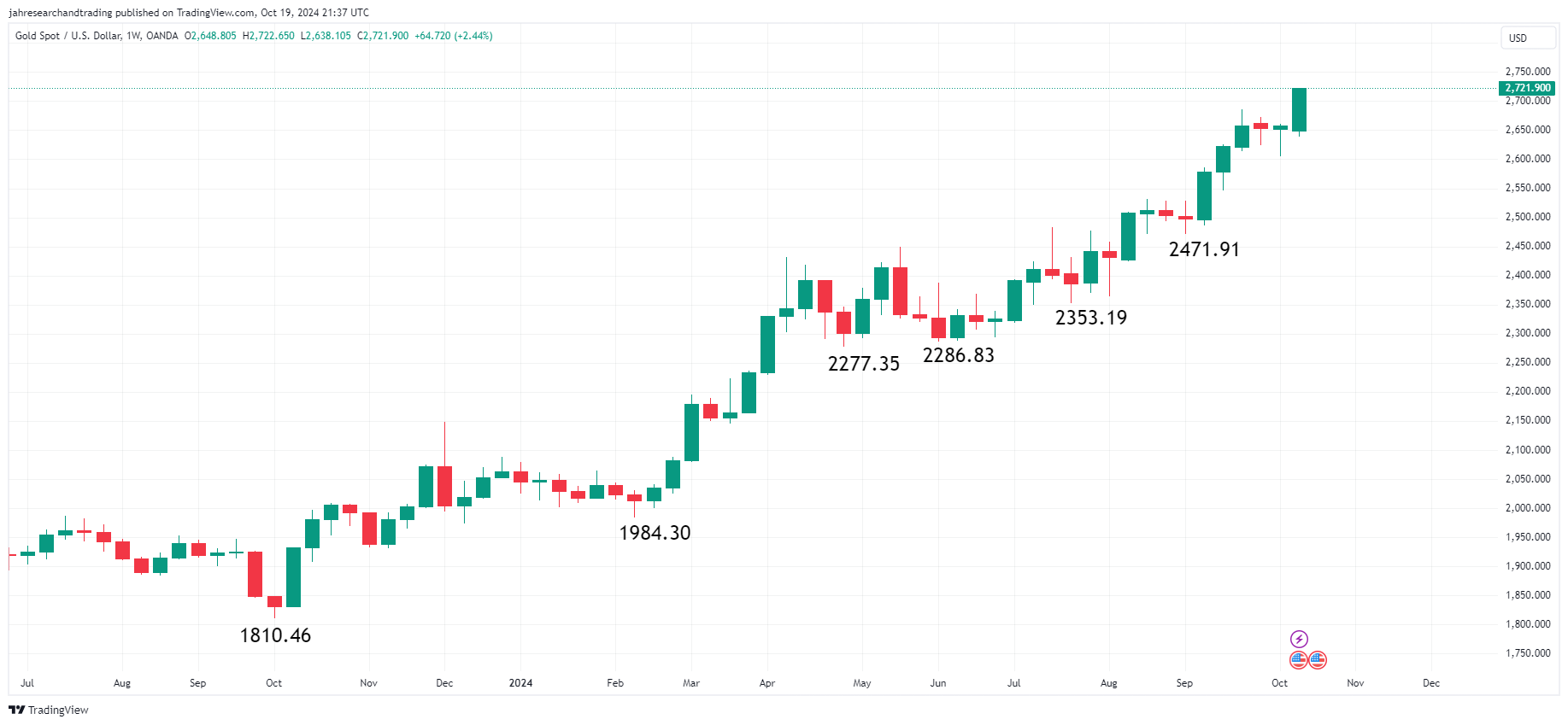The width and height of the screenshot is (1568, 725).
Task: Select the 2286.83 price label
Action: (959, 355)
